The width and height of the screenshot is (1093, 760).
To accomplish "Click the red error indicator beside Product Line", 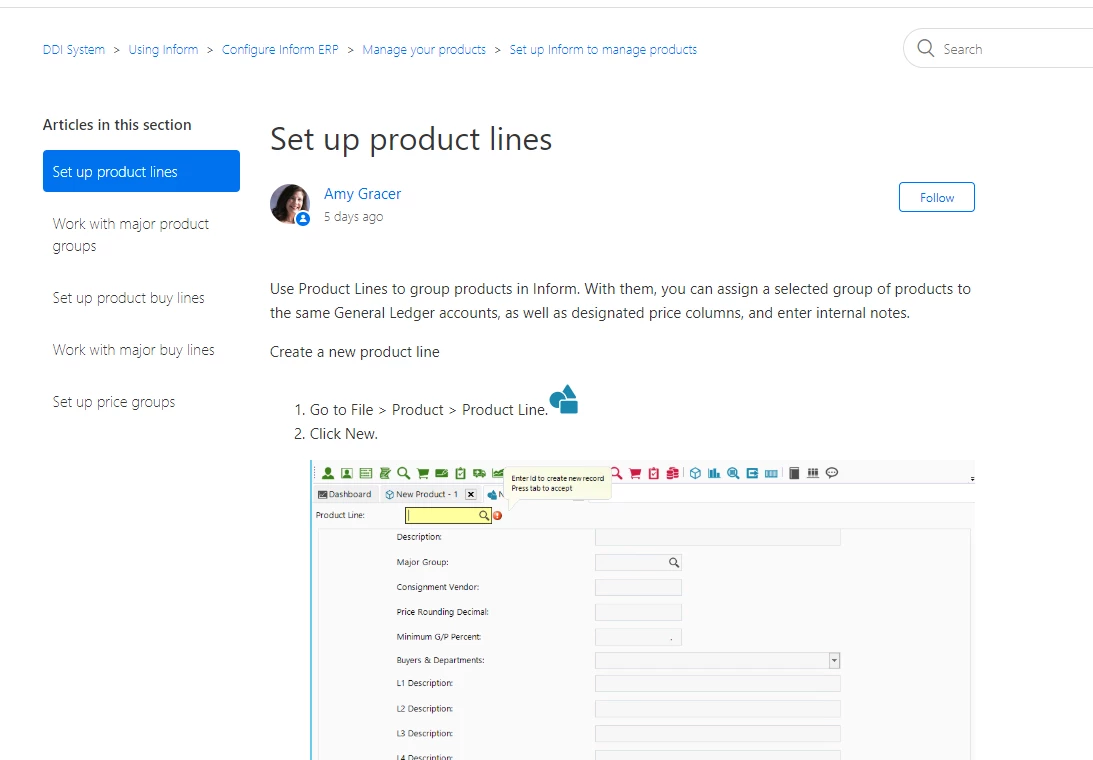I will 498,515.
